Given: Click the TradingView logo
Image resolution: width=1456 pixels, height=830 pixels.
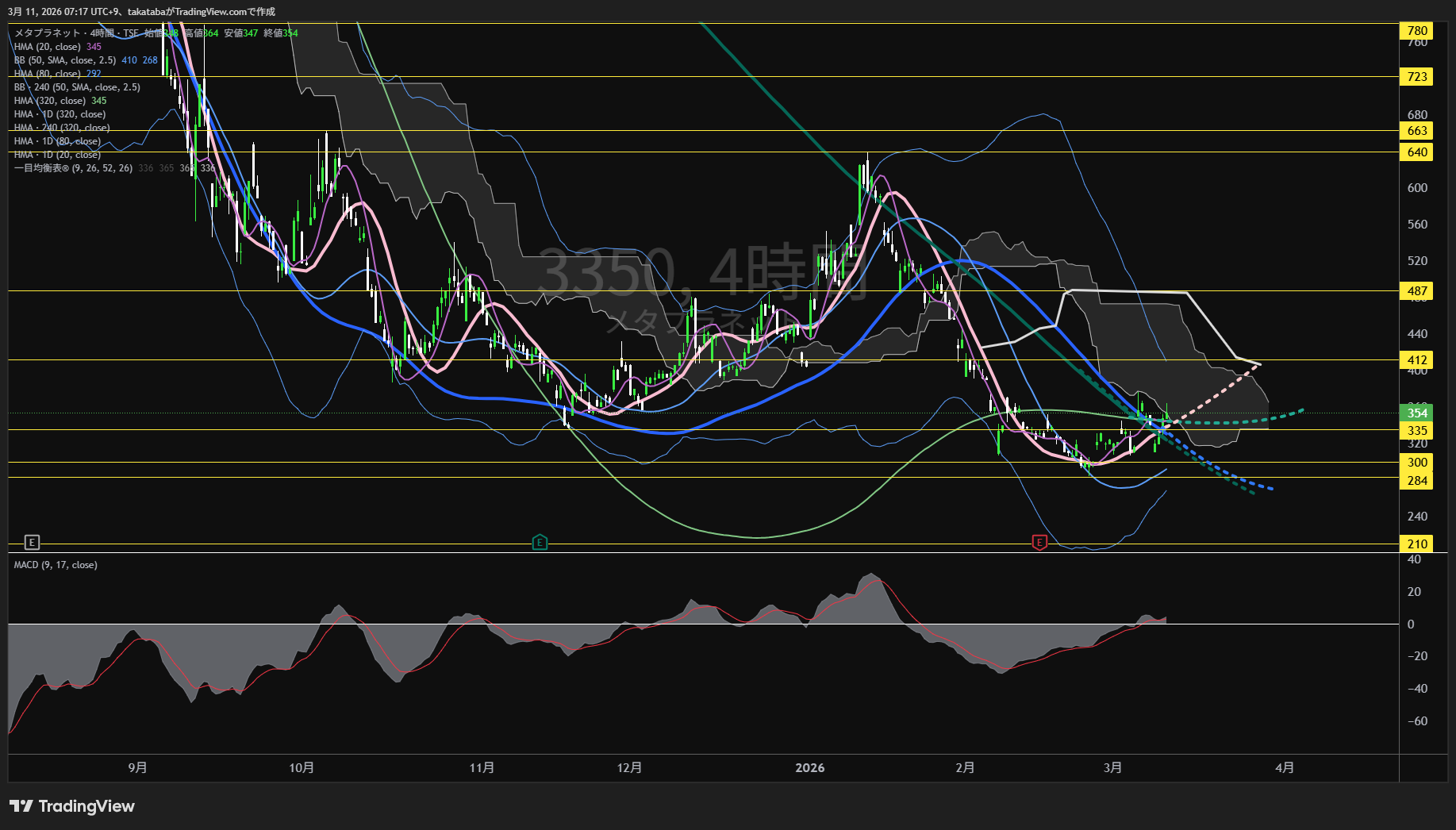Looking at the screenshot, I should tap(72, 806).
